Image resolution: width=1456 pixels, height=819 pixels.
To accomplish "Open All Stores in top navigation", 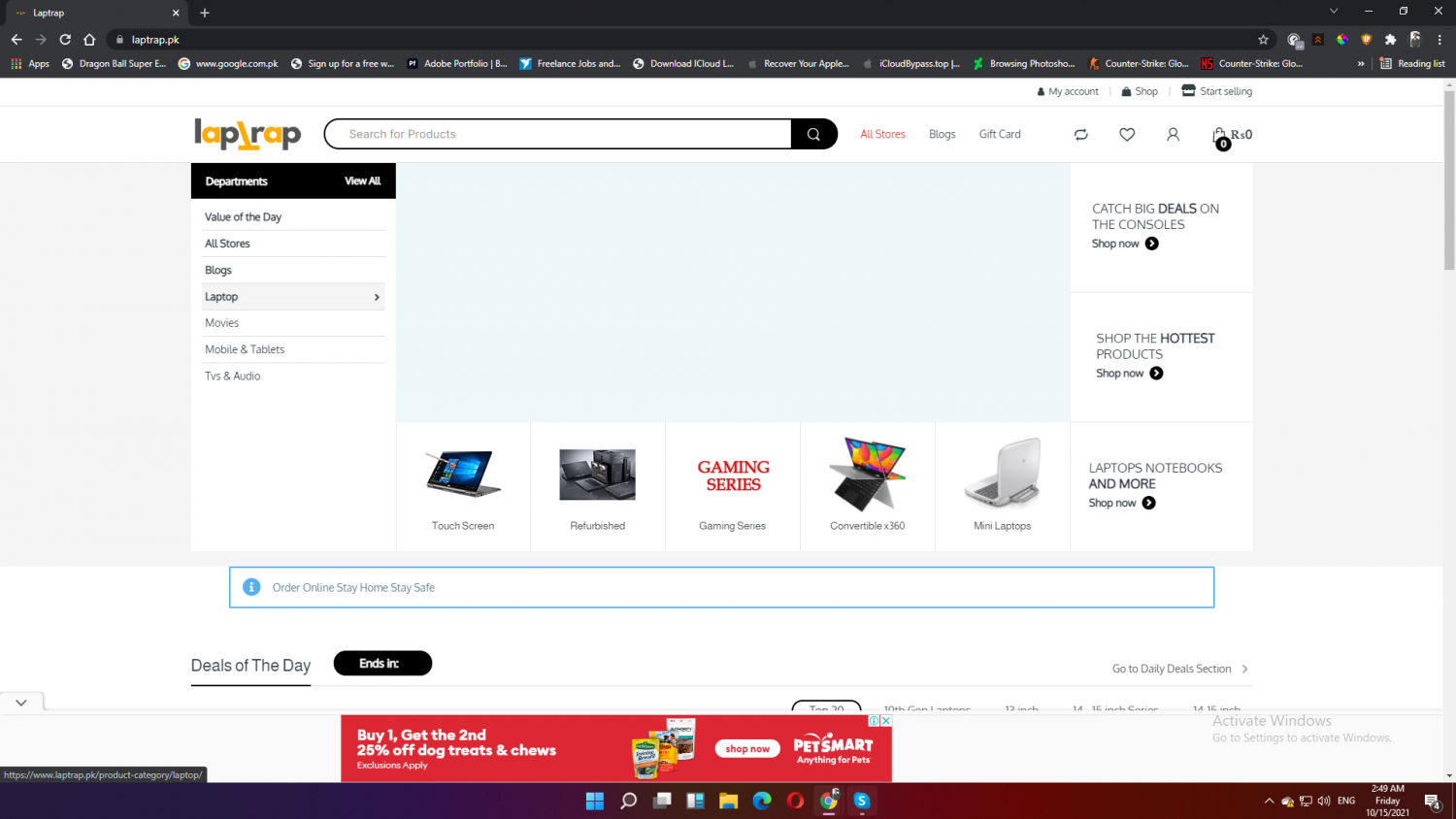I will click(x=882, y=135).
